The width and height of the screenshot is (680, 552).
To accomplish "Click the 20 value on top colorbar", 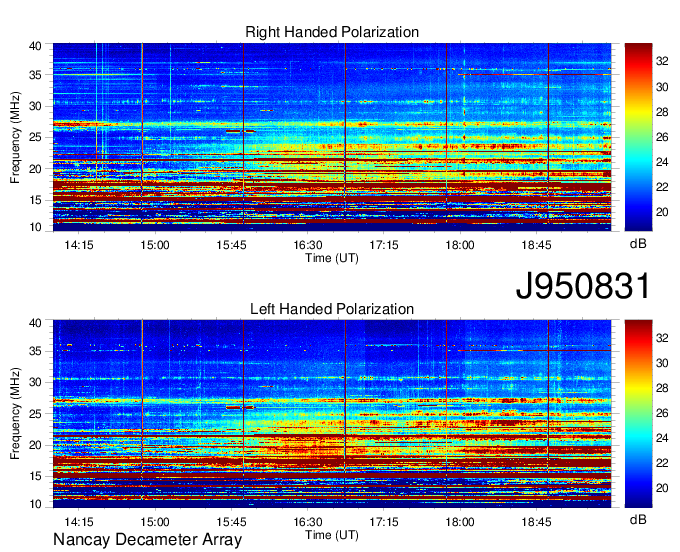I will click(662, 212).
